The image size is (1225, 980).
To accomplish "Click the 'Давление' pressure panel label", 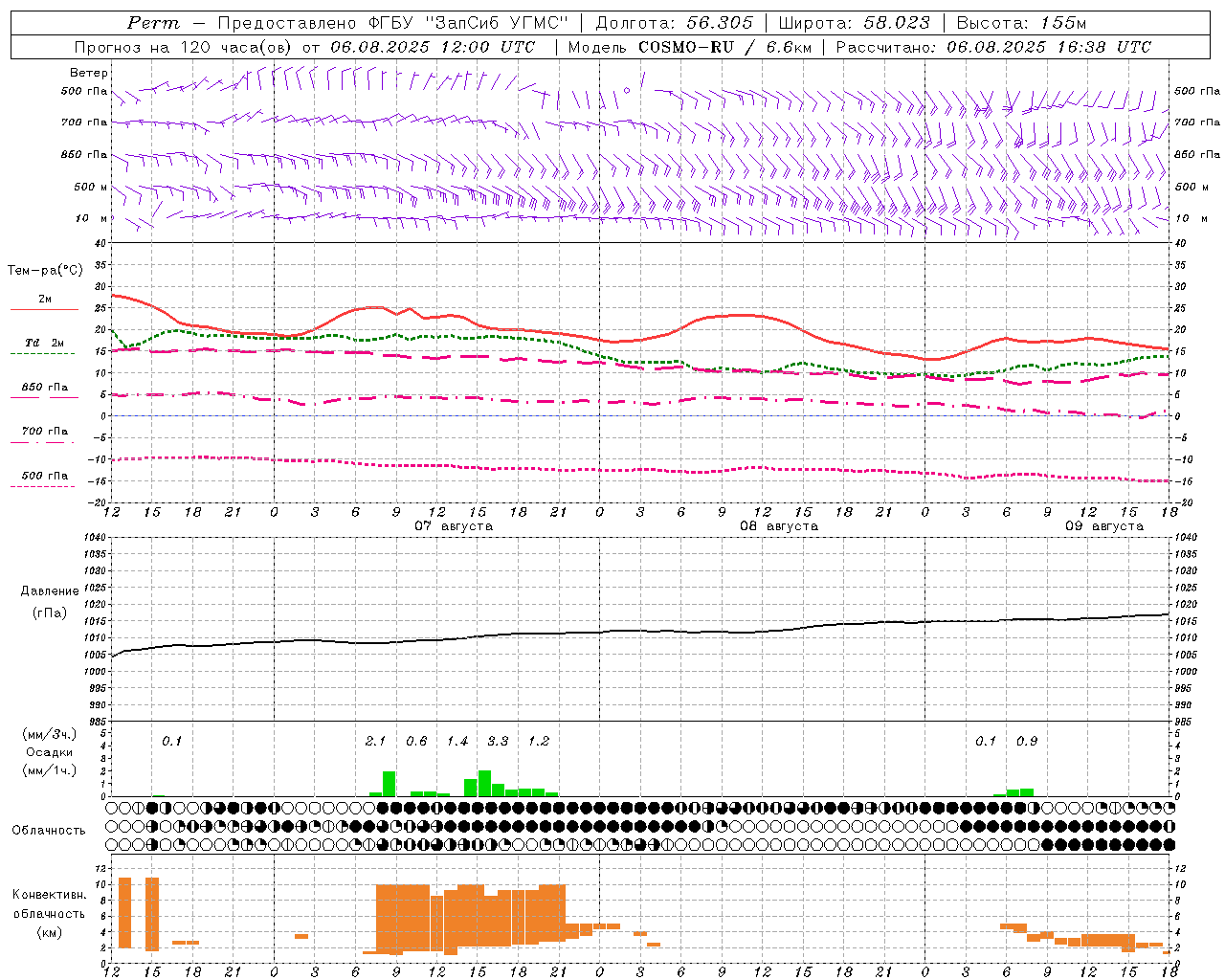I will (x=50, y=591).
